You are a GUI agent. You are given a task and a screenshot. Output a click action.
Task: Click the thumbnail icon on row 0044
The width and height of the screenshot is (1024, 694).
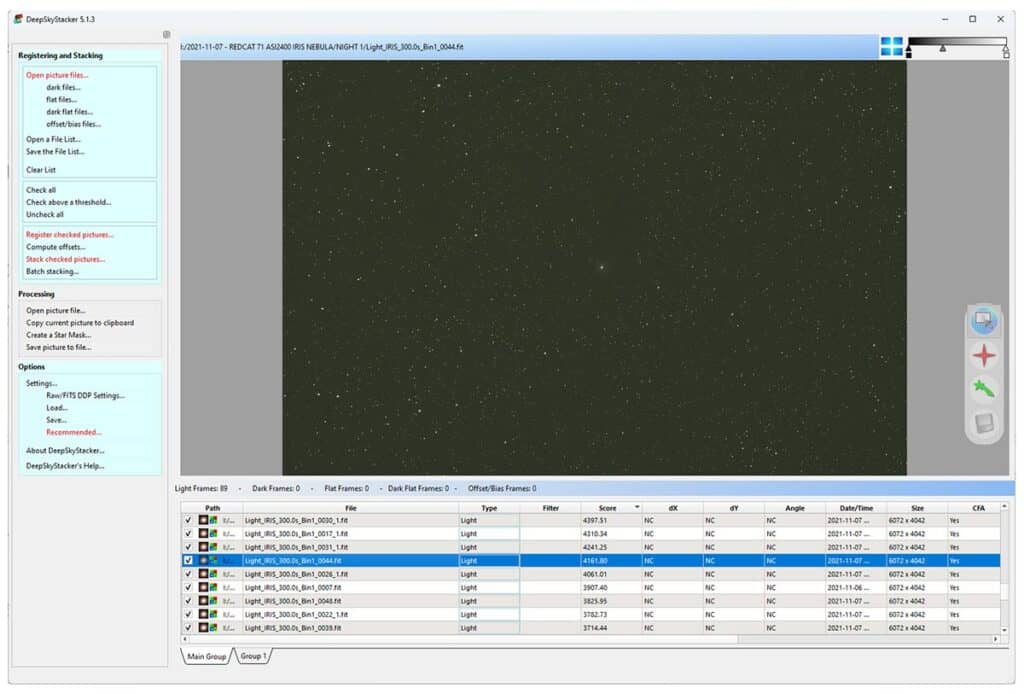203,560
